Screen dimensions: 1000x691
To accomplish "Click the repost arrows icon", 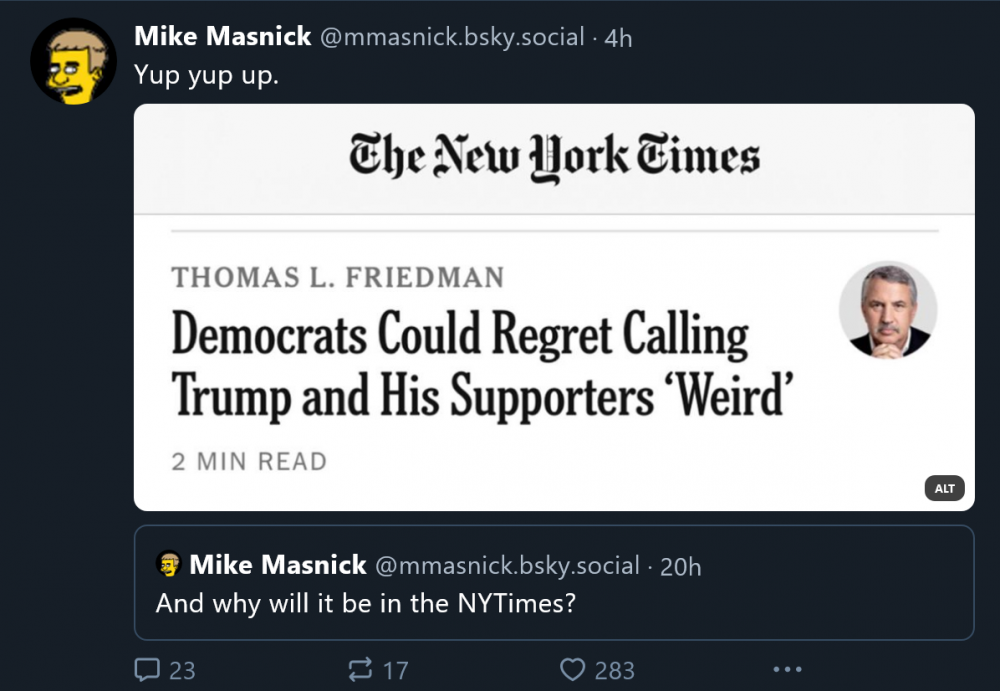I will [360, 670].
